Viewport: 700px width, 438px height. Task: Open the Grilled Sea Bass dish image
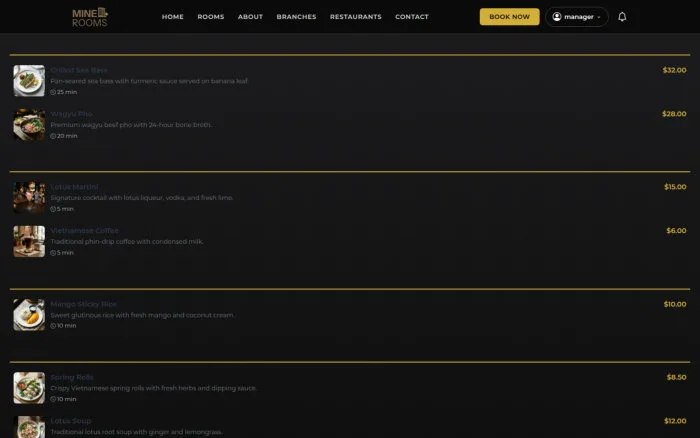pyautogui.click(x=29, y=81)
